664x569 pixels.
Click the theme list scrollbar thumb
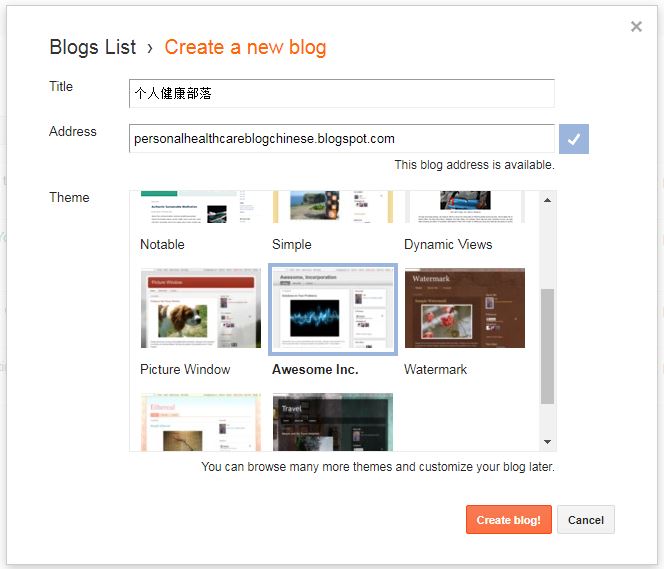pos(547,346)
